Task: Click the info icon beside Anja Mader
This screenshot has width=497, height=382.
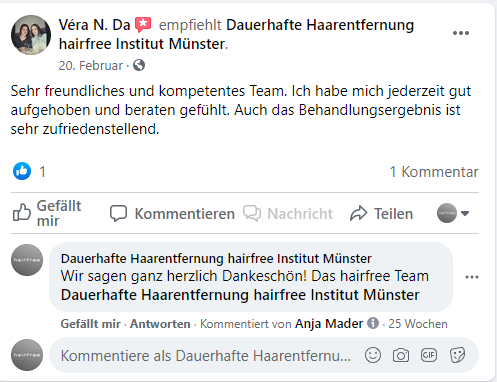Action: pos(373,323)
